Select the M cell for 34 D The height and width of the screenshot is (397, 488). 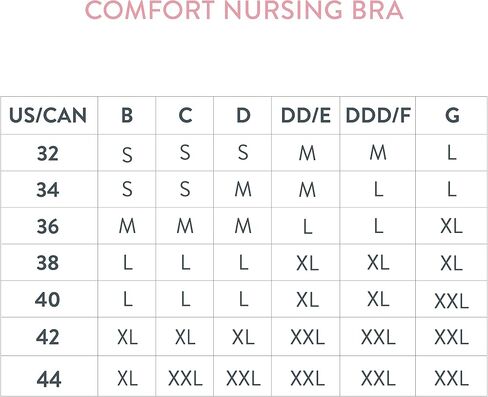click(x=243, y=190)
